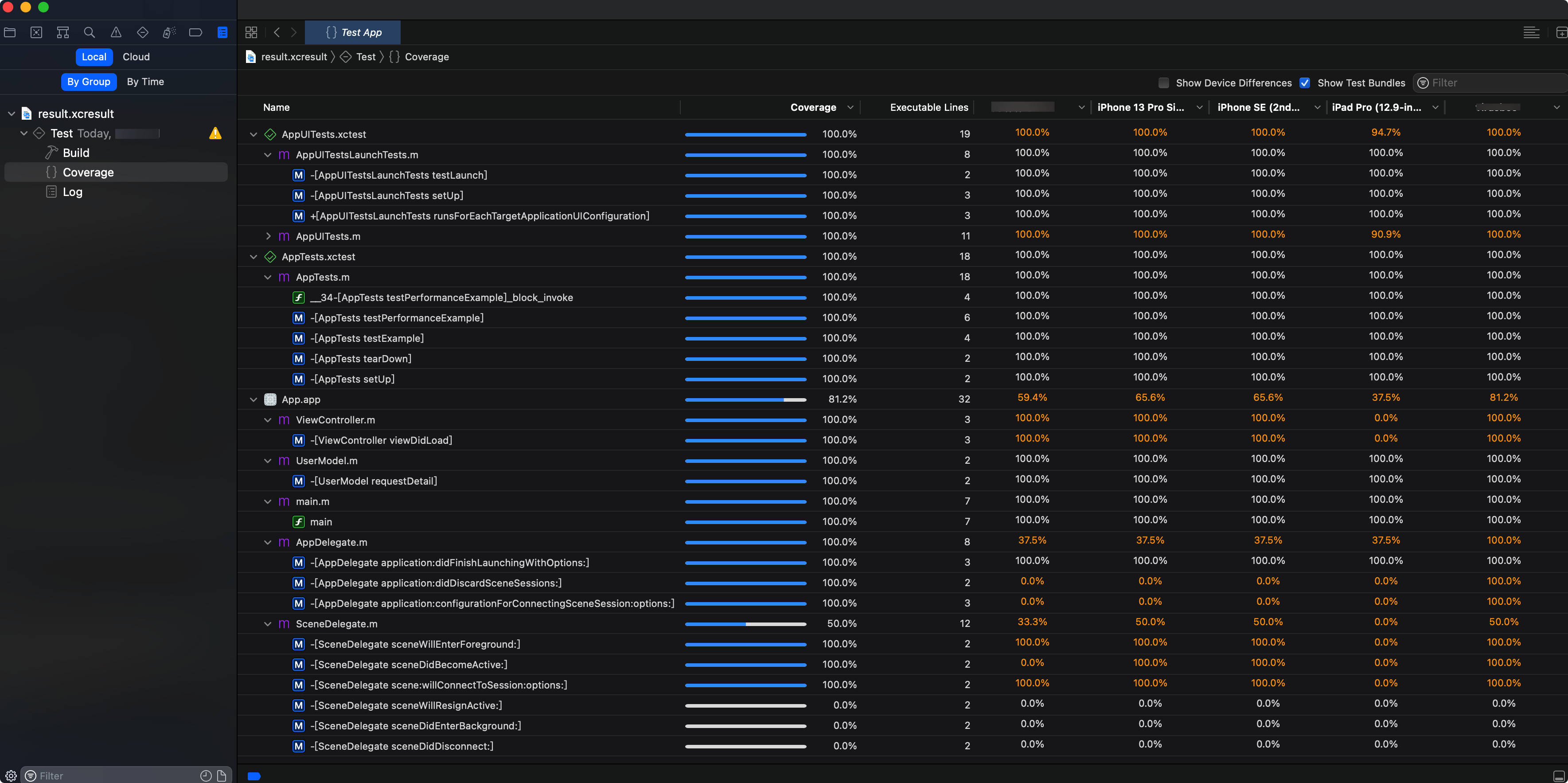This screenshot has width=1568, height=783.
Task: Uncheck Show Test Bundles checkbox
Action: click(1304, 83)
